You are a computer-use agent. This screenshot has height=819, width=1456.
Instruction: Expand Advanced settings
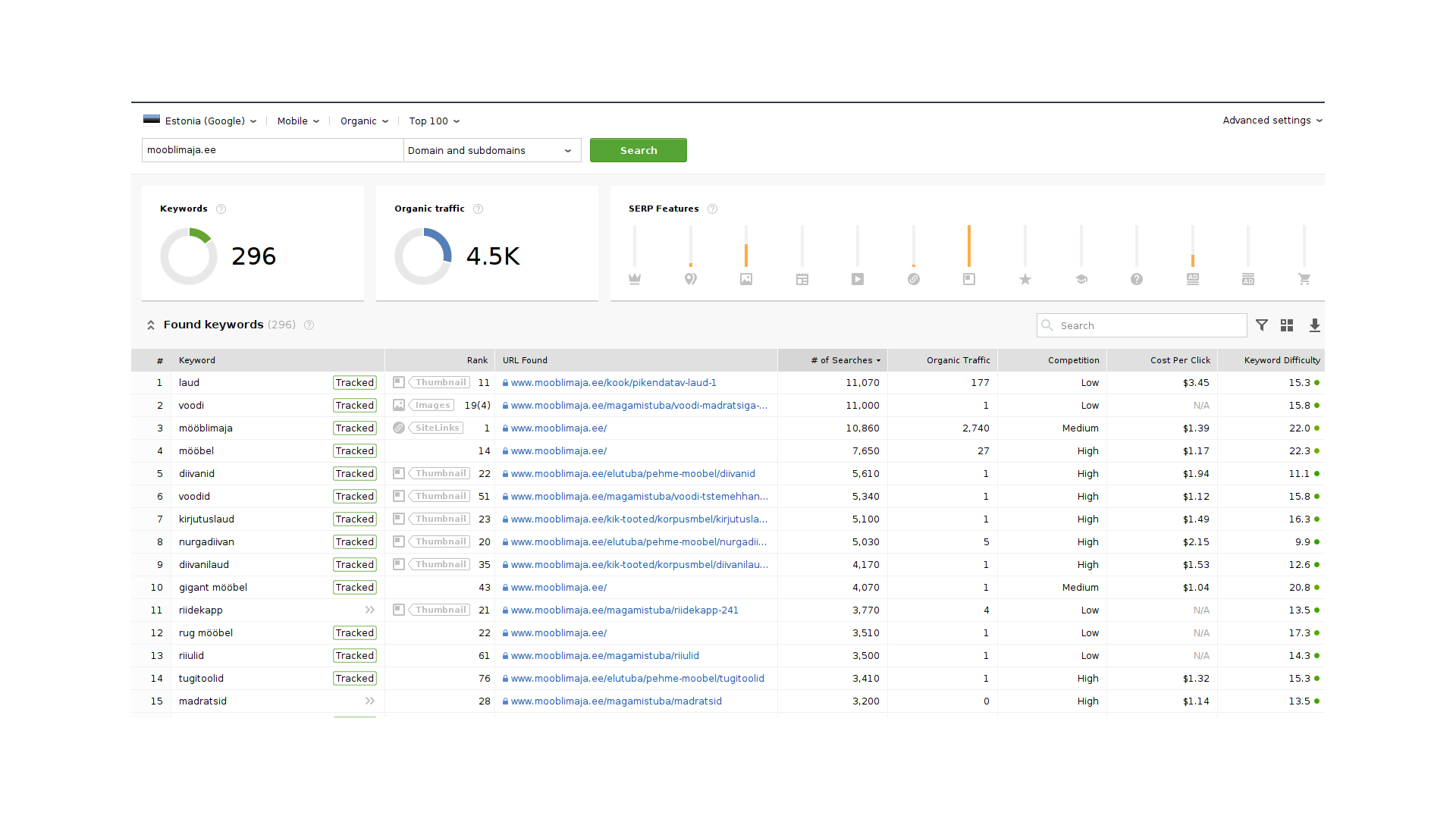(1272, 121)
